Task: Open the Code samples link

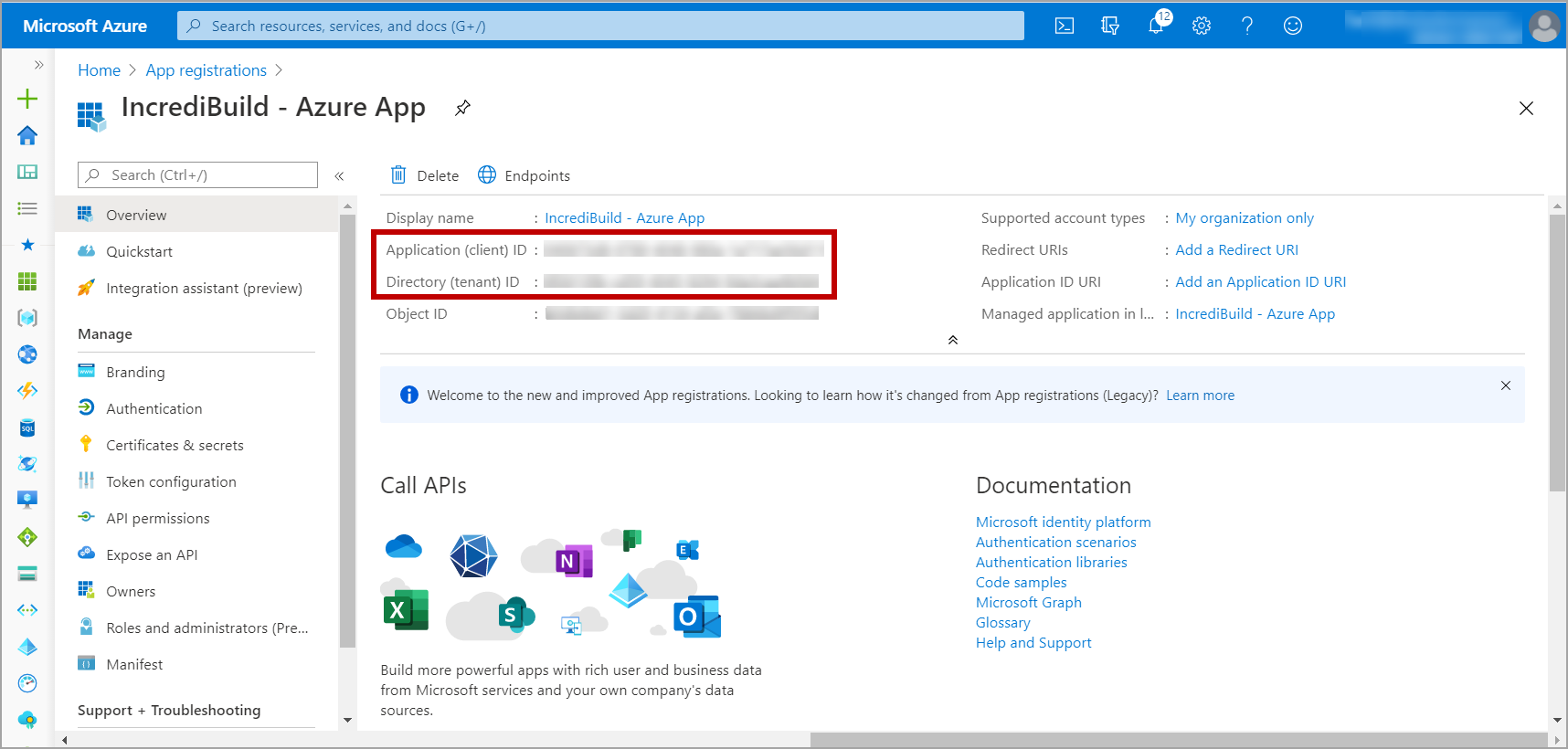Action: 1022,582
